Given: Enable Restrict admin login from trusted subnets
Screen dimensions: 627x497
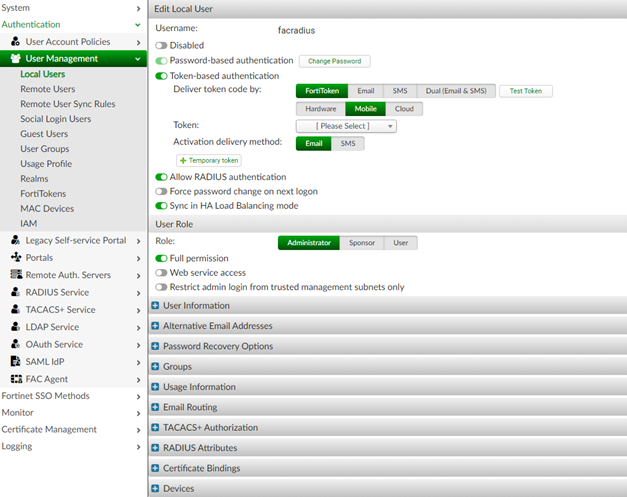Looking at the screenshot, I should (161, 287).
